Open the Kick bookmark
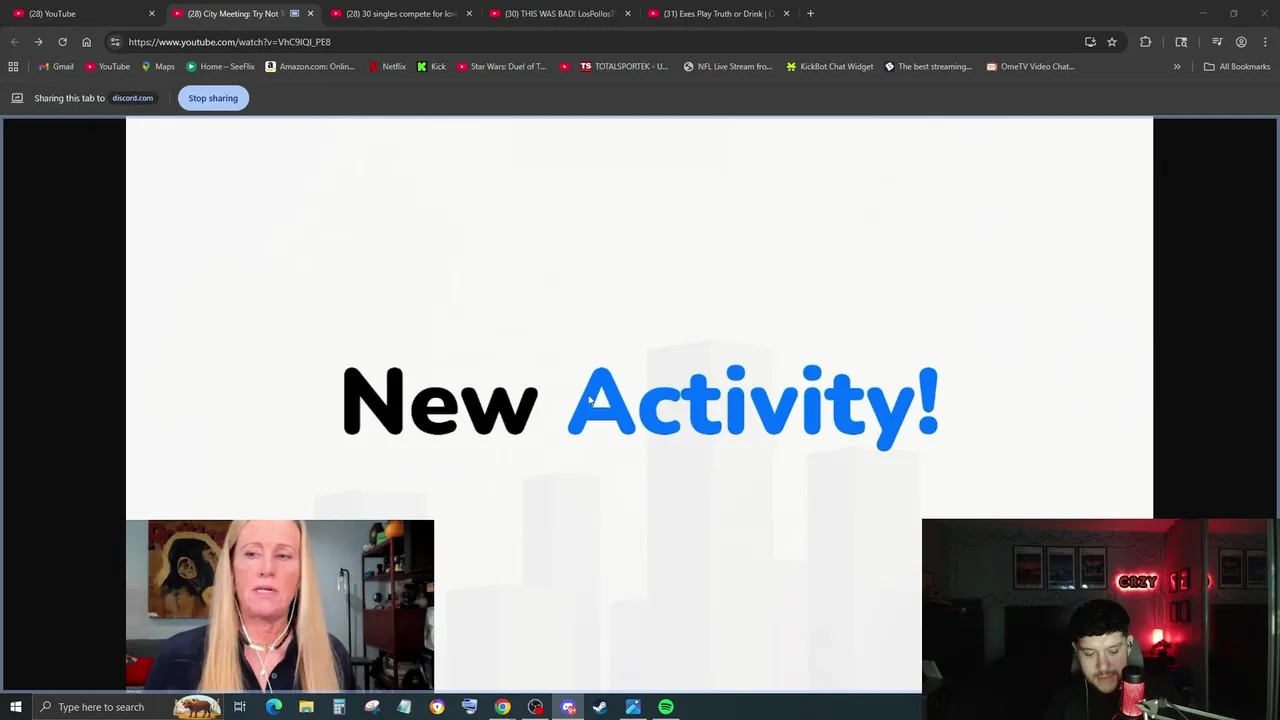1280x720 pixels. (431, 67)
